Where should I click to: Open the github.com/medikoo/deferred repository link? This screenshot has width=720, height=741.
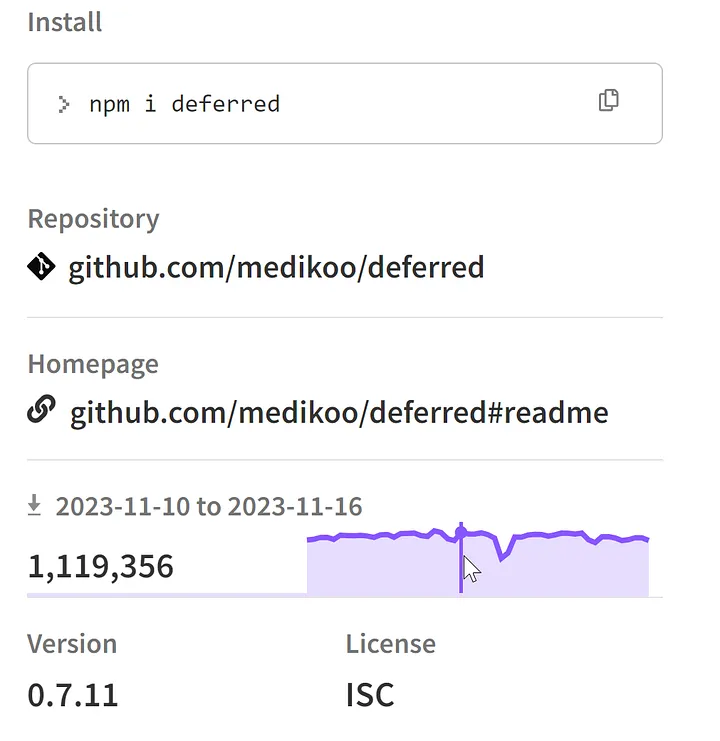(276, 267)
